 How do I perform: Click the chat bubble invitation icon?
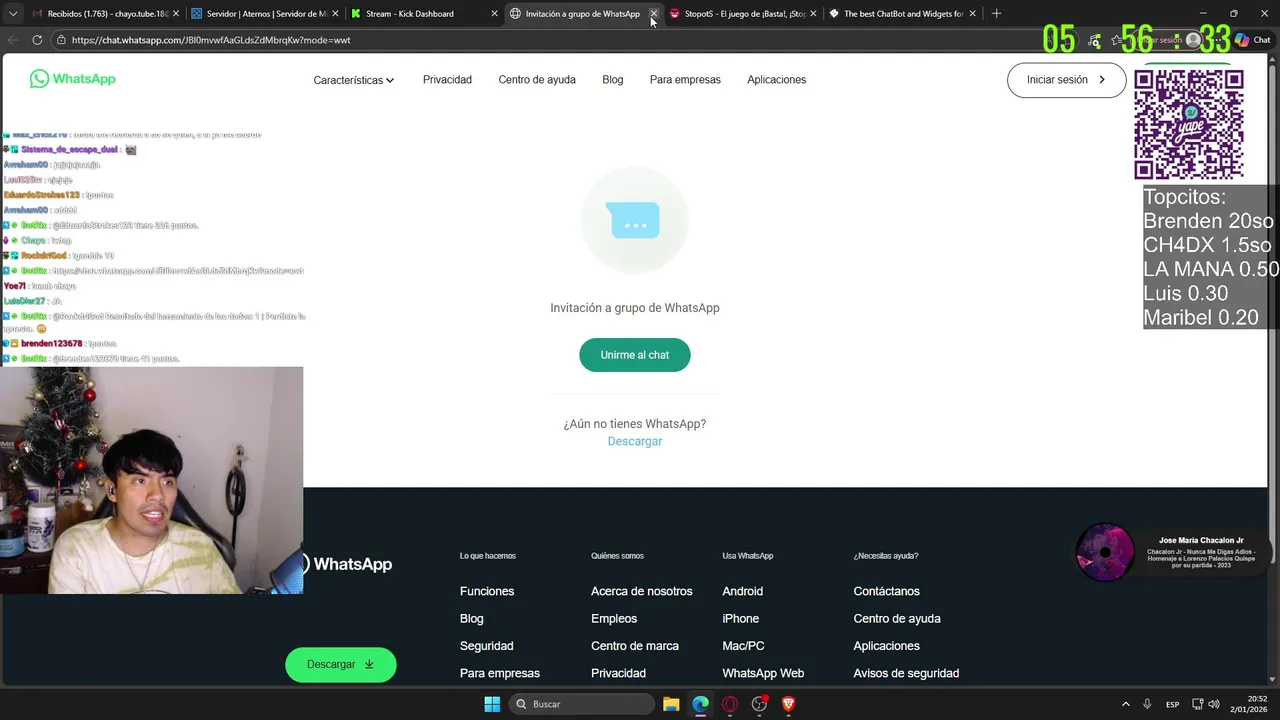pyautogui.click(x=634, y=220)
